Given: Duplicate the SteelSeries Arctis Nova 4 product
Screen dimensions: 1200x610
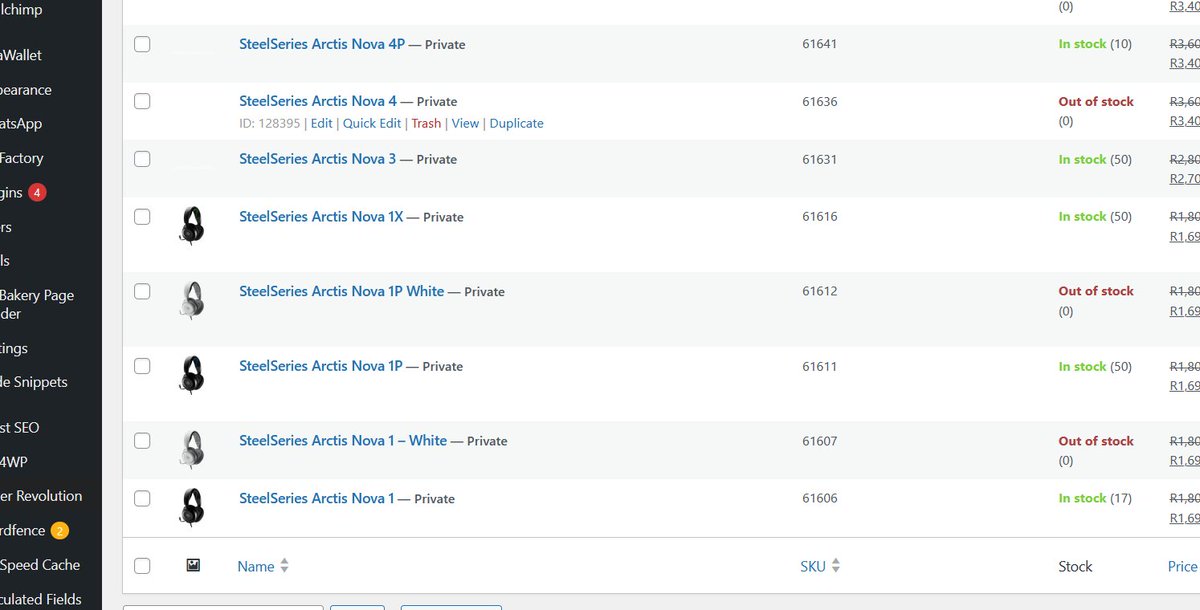Looking at the screenshot, I should coord(517,123).
